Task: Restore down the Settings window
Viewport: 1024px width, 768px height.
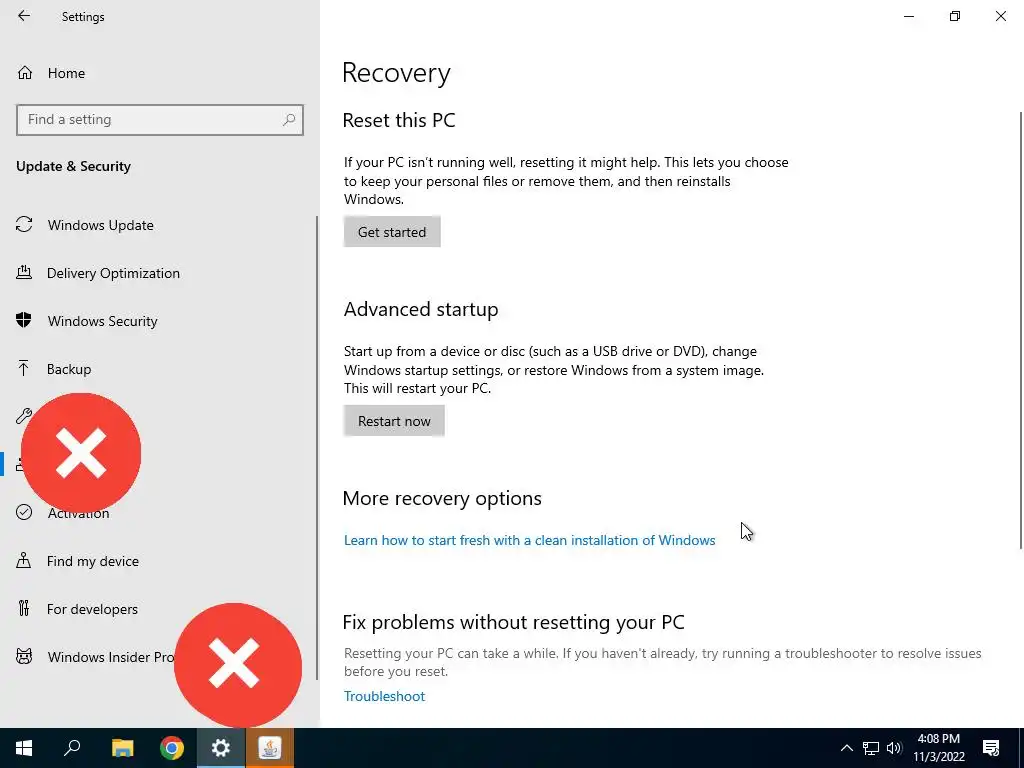Action: click(955, 16)
